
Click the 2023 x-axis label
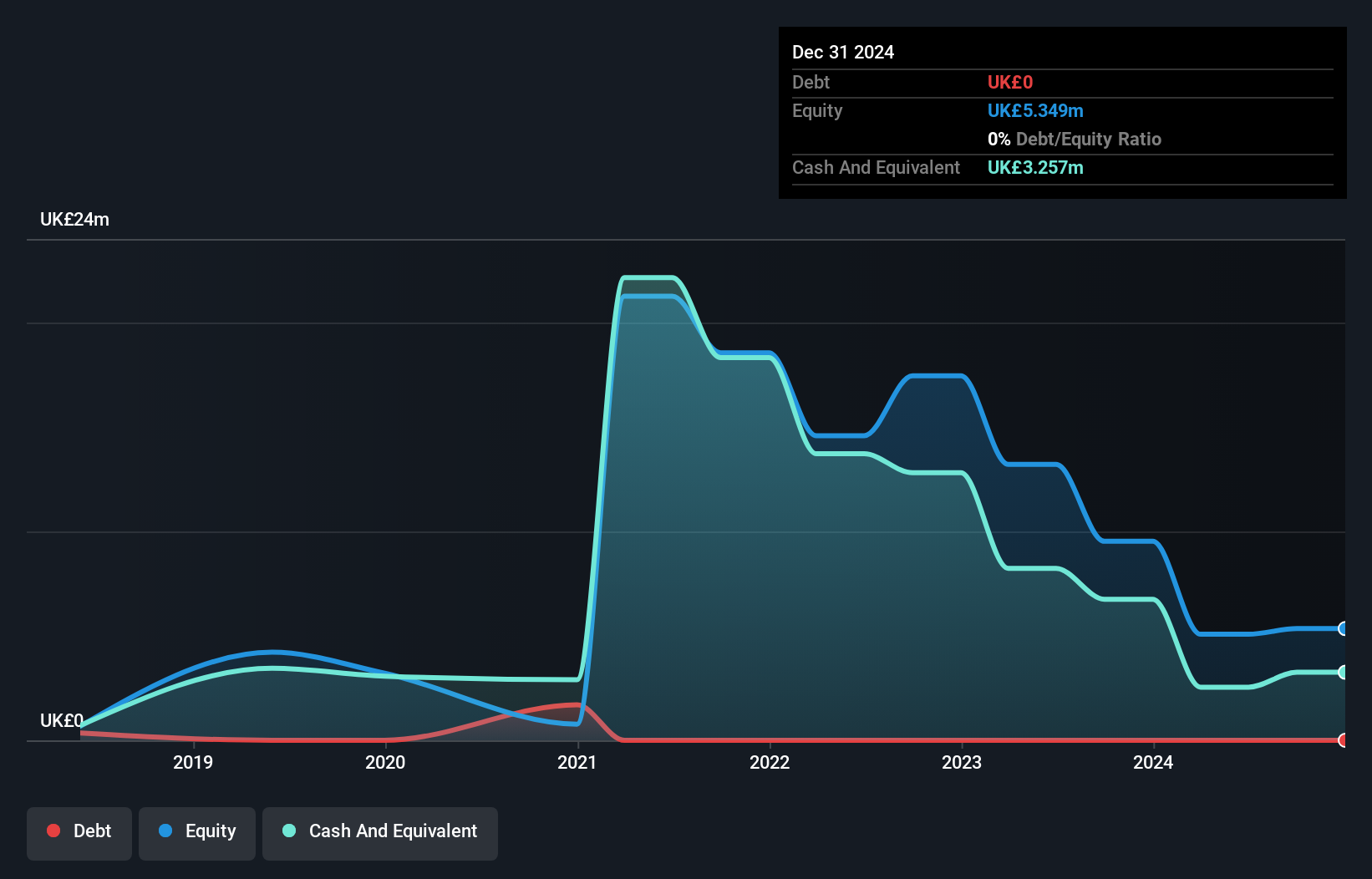[x=962, y=762]
